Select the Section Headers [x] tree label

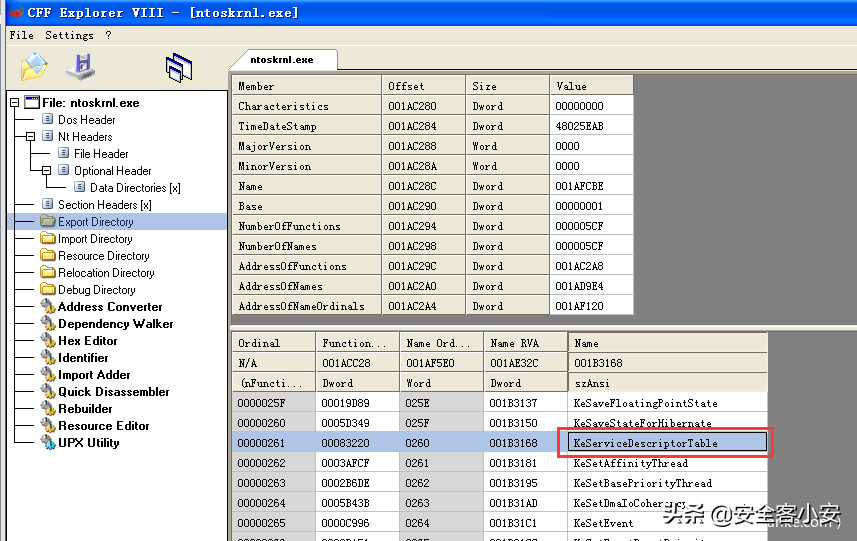[x=105, y=204]
